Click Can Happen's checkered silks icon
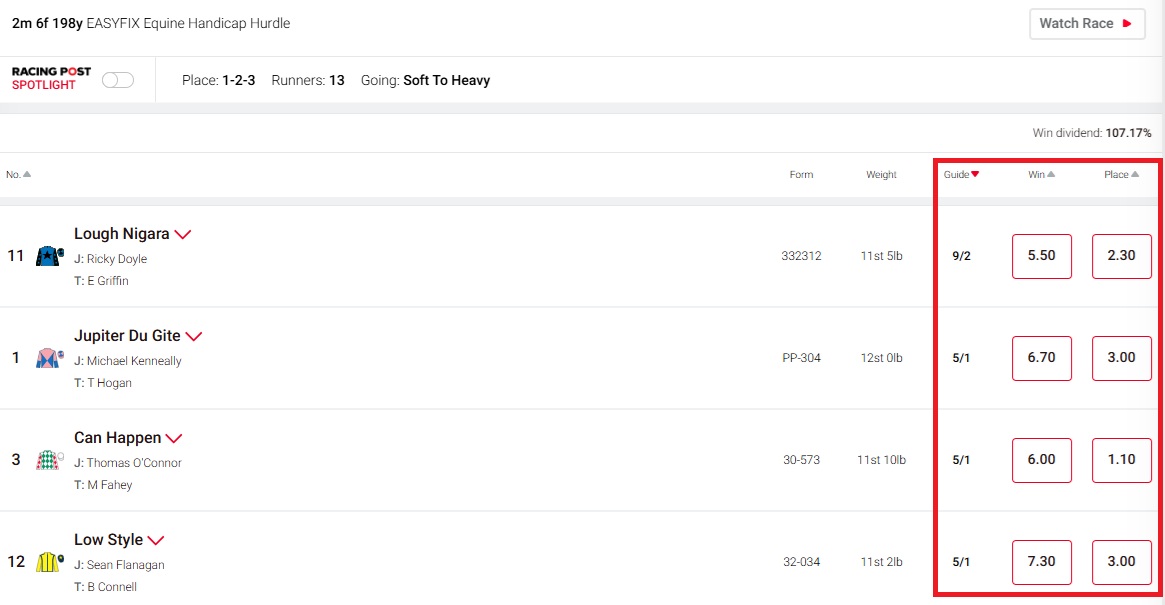This screenshot has width=1165, height=605. pos(49,460)
